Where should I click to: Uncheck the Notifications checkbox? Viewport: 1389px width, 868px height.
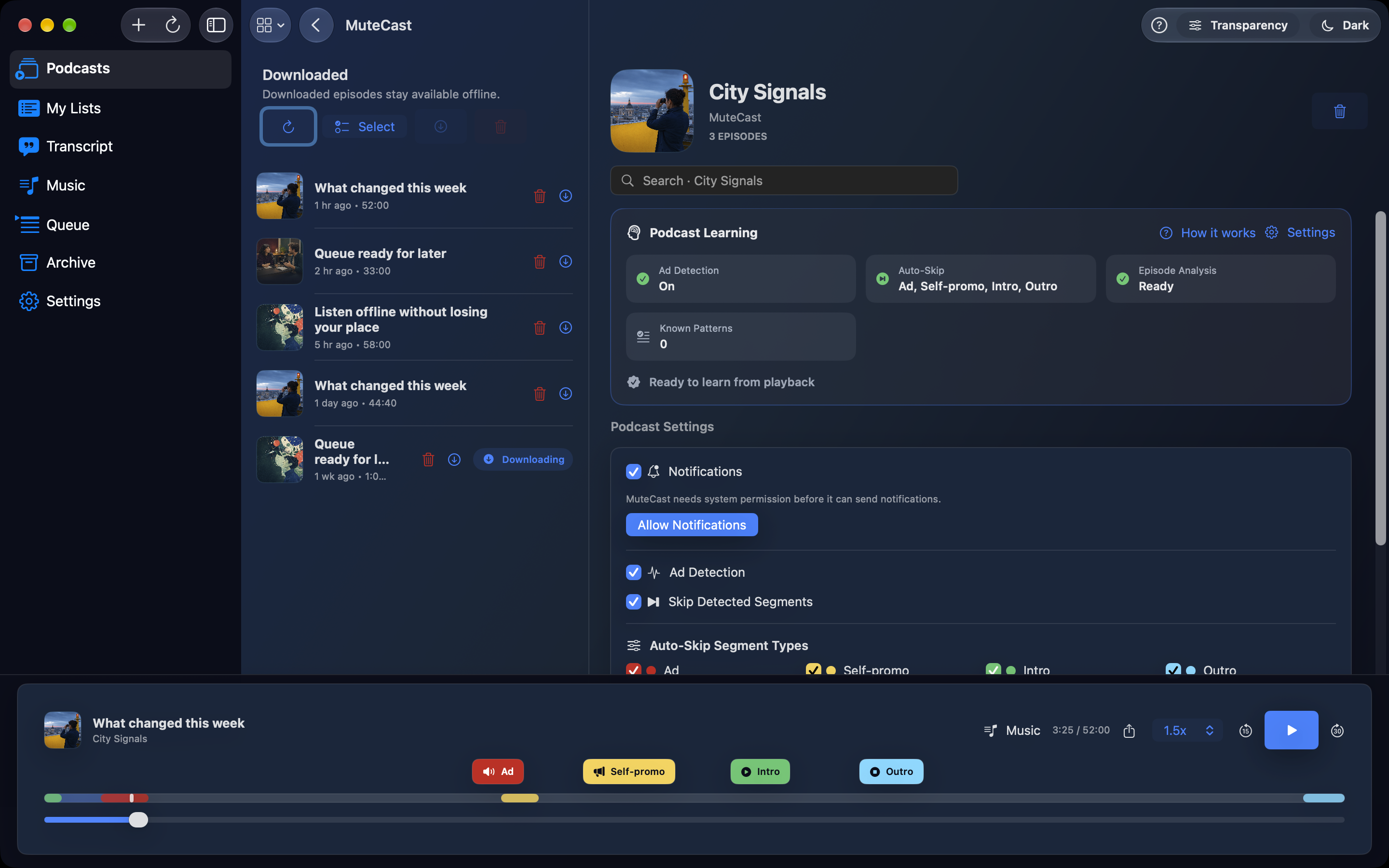(x=633, y=471)
